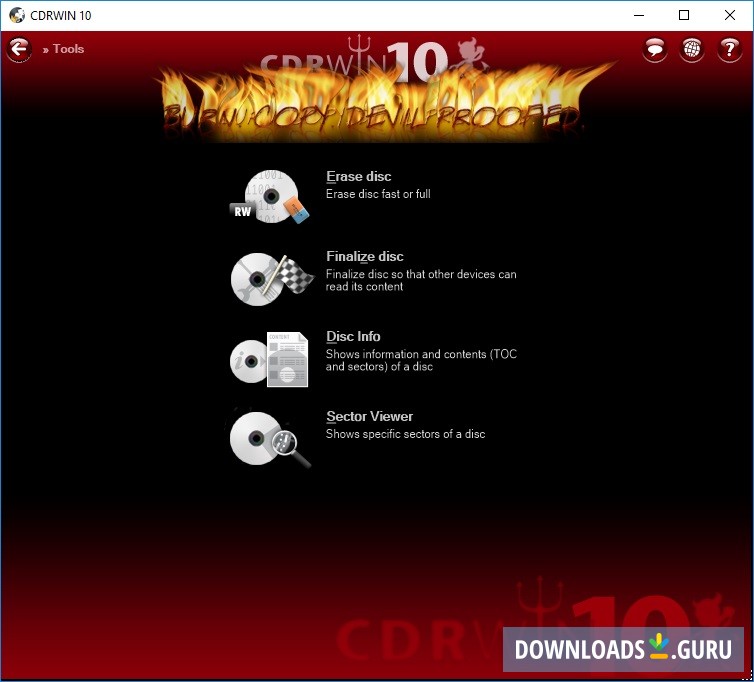This screenshot has height=682, width=754.
Task: Open the Sector Viewer title link
Action: 369,416
